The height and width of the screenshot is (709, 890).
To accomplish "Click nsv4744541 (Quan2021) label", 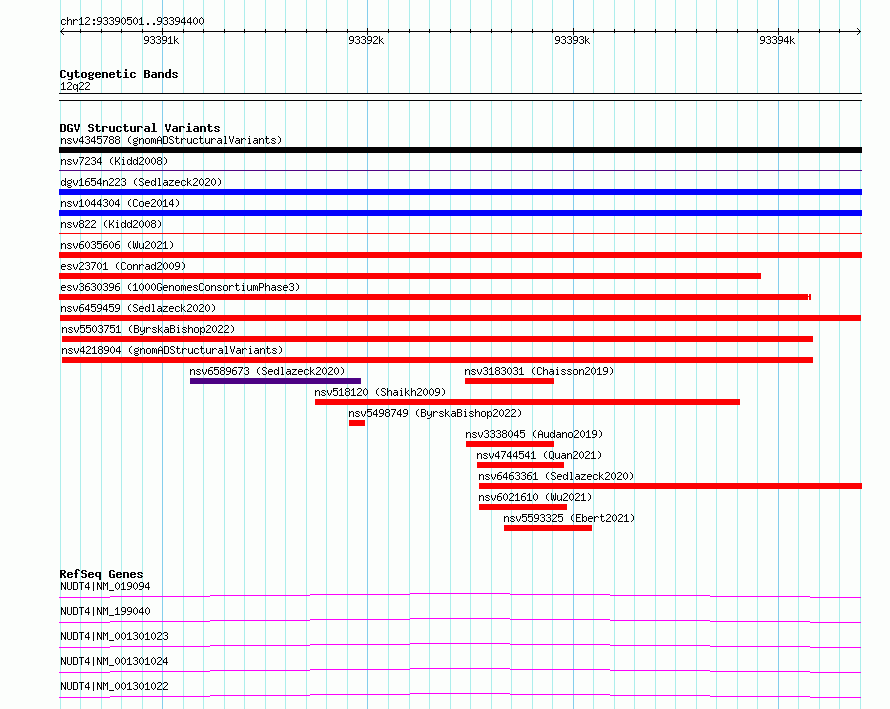I will tap(539, 455).
